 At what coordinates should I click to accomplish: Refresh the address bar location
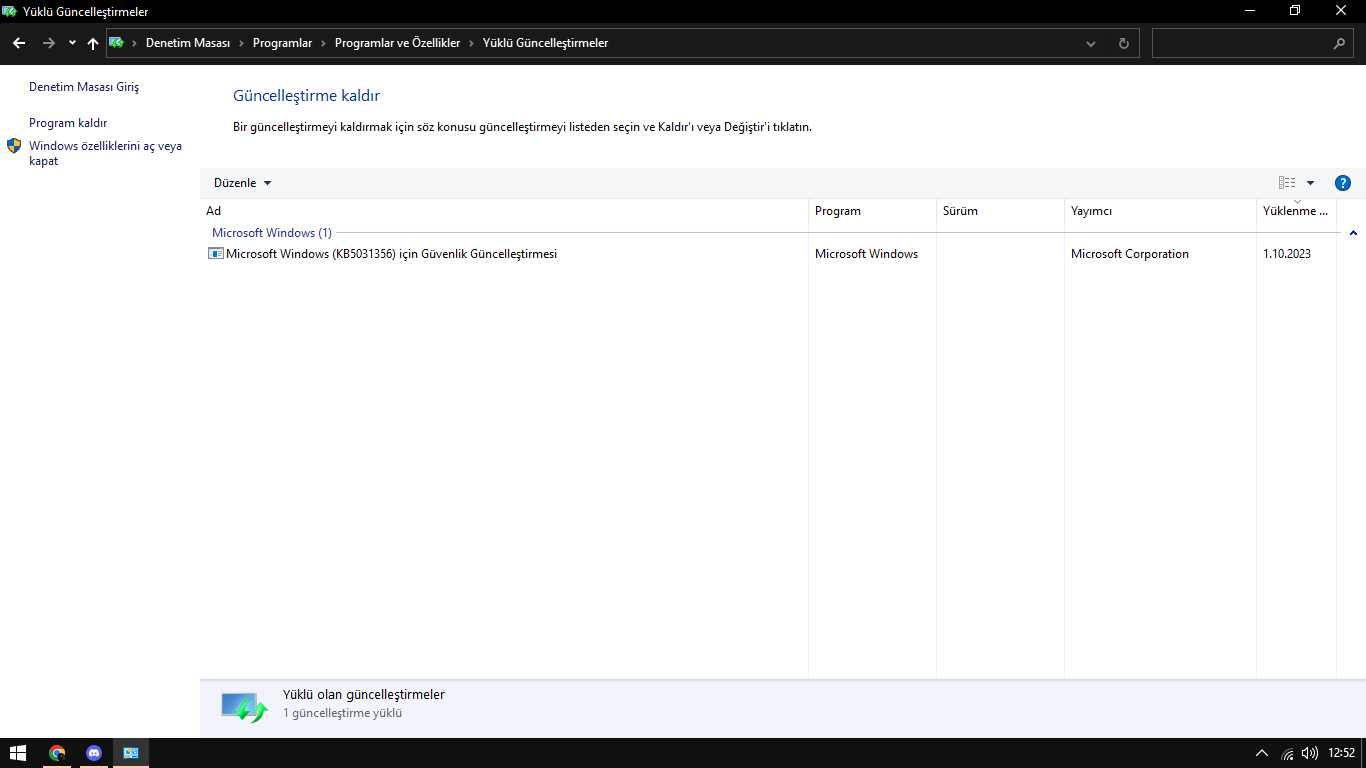pyautogui.click(x=1124, y=43)
